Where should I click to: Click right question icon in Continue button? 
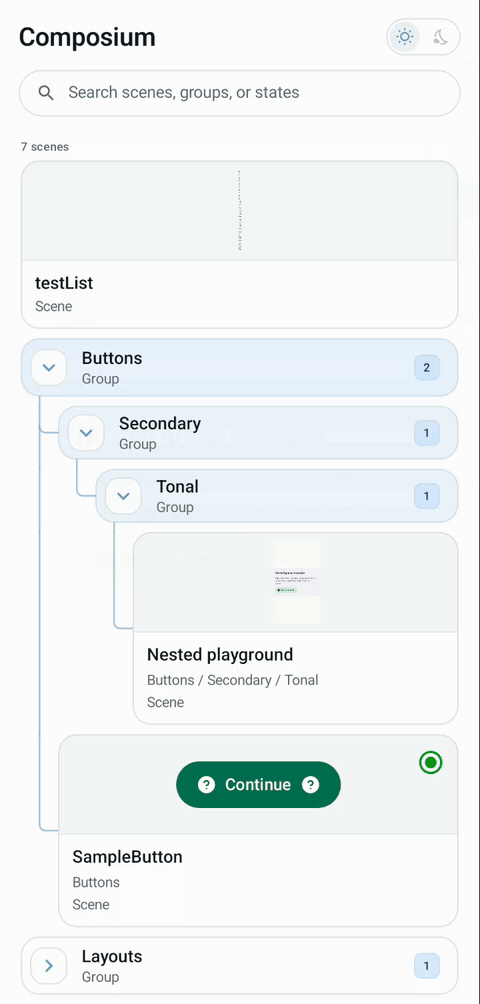(x=310, y=784)
